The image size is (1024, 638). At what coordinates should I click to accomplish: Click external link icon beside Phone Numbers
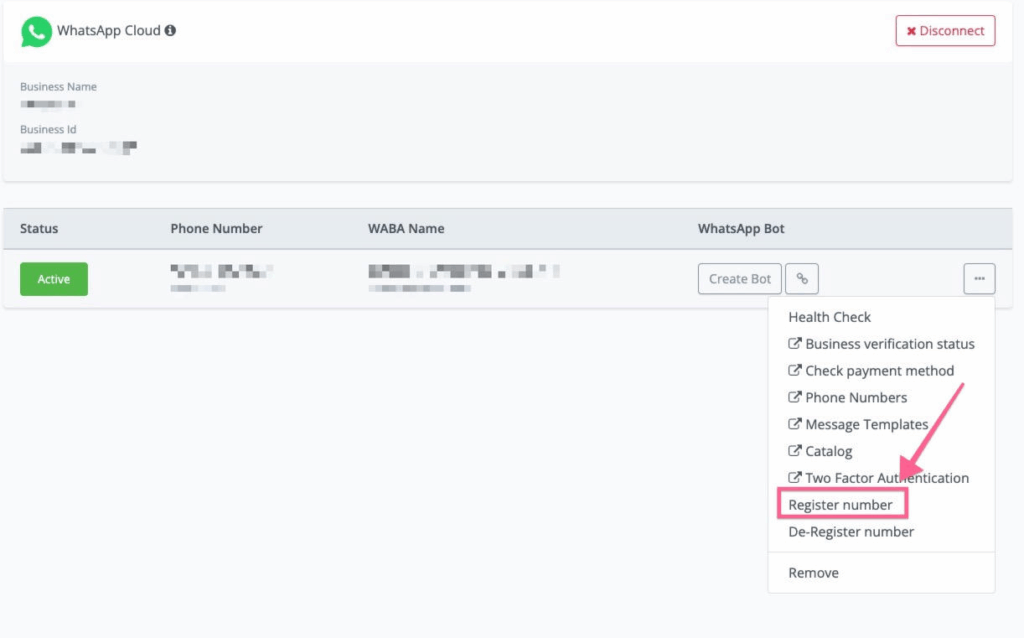pos(795,398)
